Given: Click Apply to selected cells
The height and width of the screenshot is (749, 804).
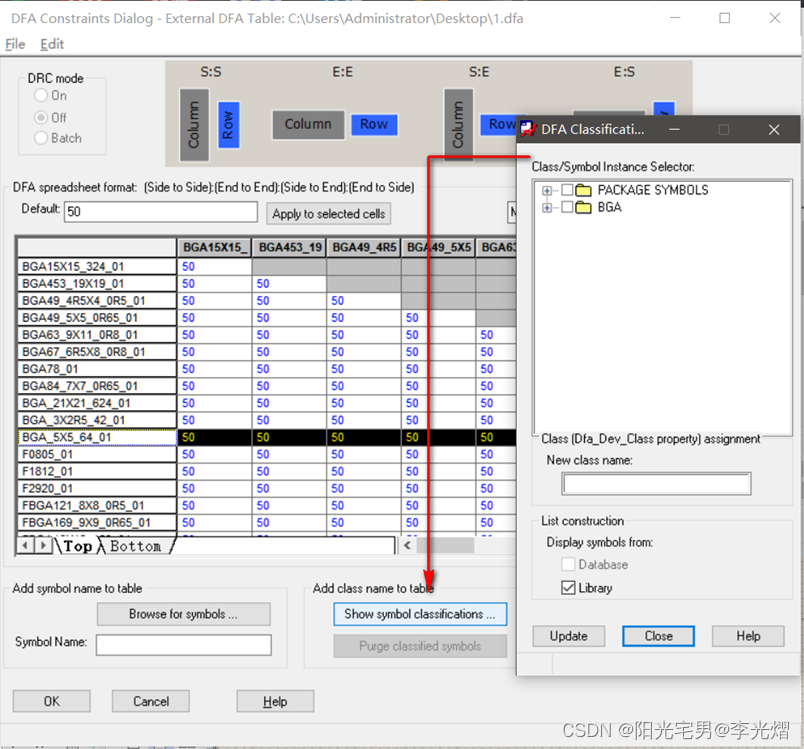Looking at the screenshot, I should 330,214.
